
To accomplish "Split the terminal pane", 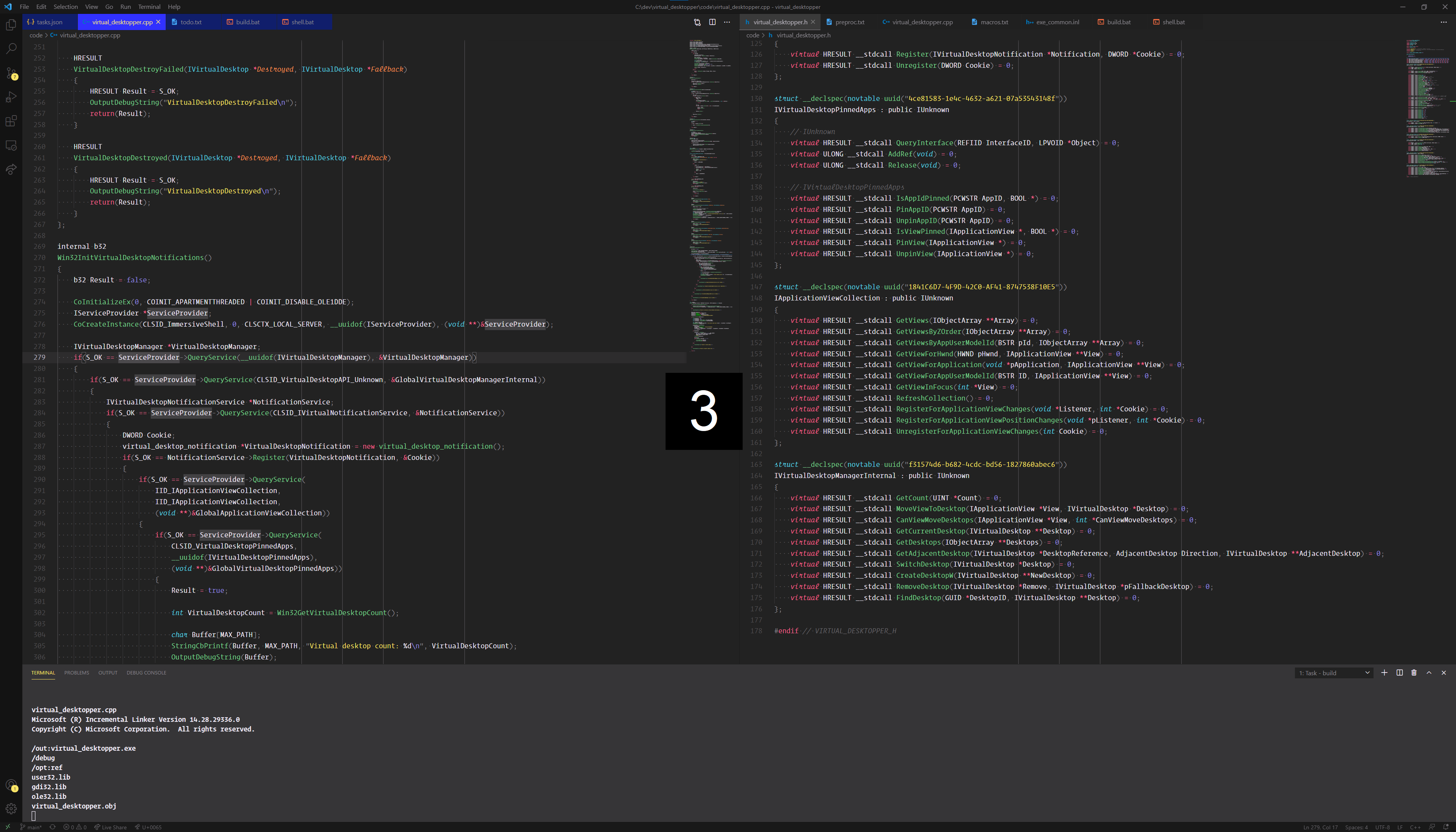I will tap(1399, 673).
